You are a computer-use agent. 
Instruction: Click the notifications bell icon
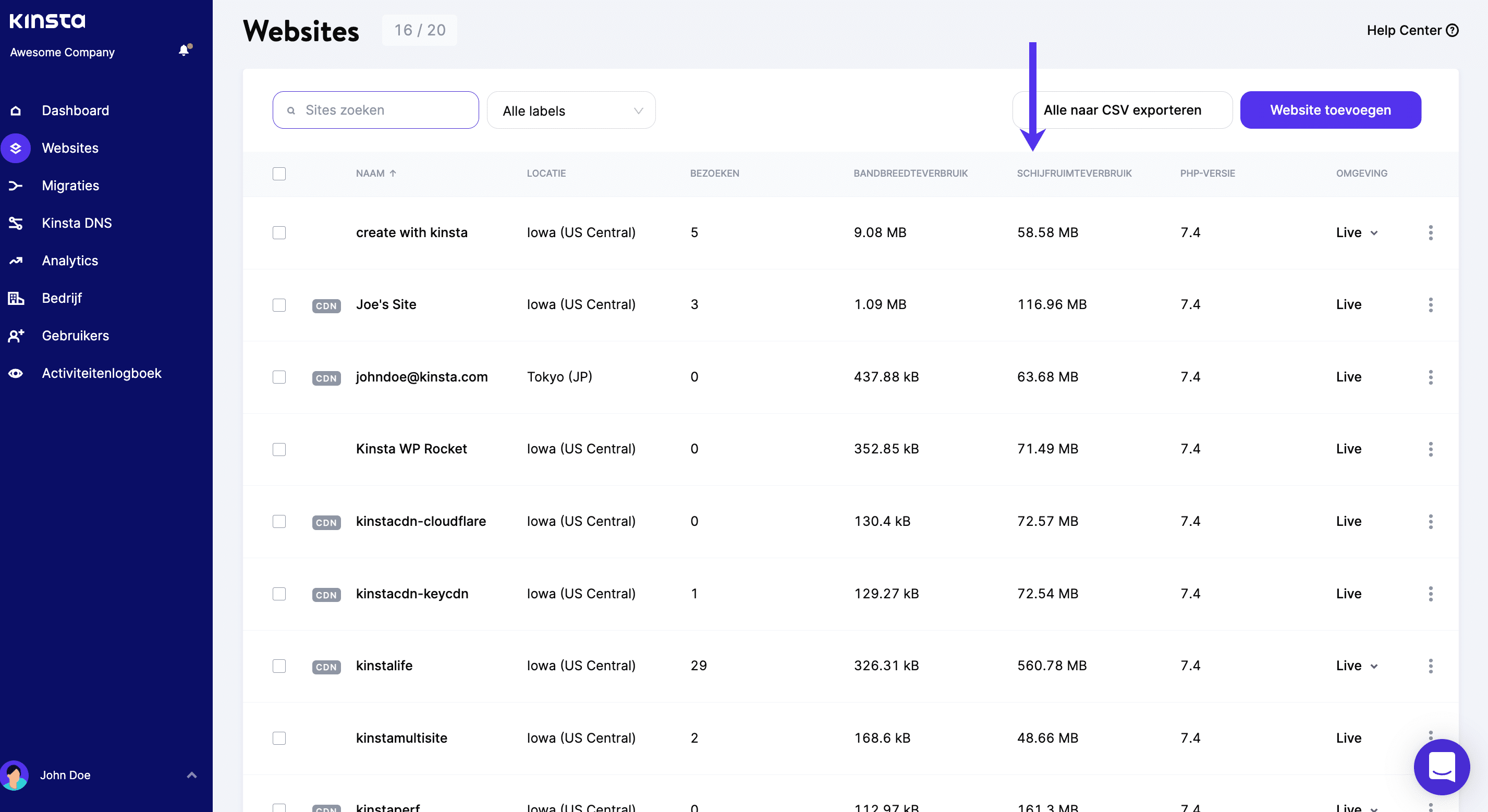183,51
